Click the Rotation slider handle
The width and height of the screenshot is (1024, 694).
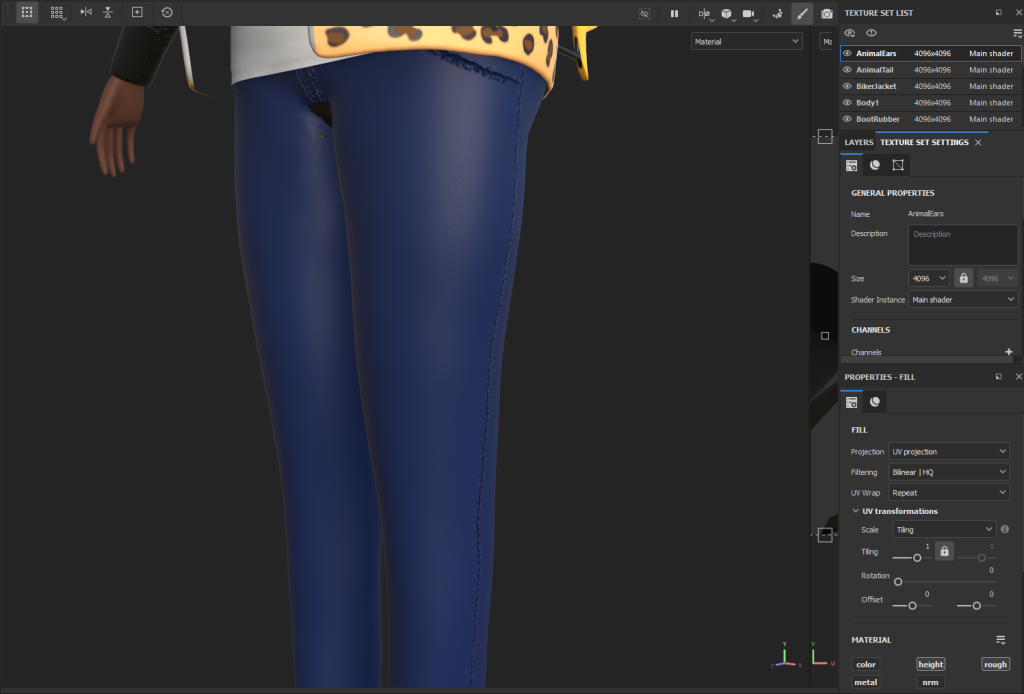(x=898, y=581)
